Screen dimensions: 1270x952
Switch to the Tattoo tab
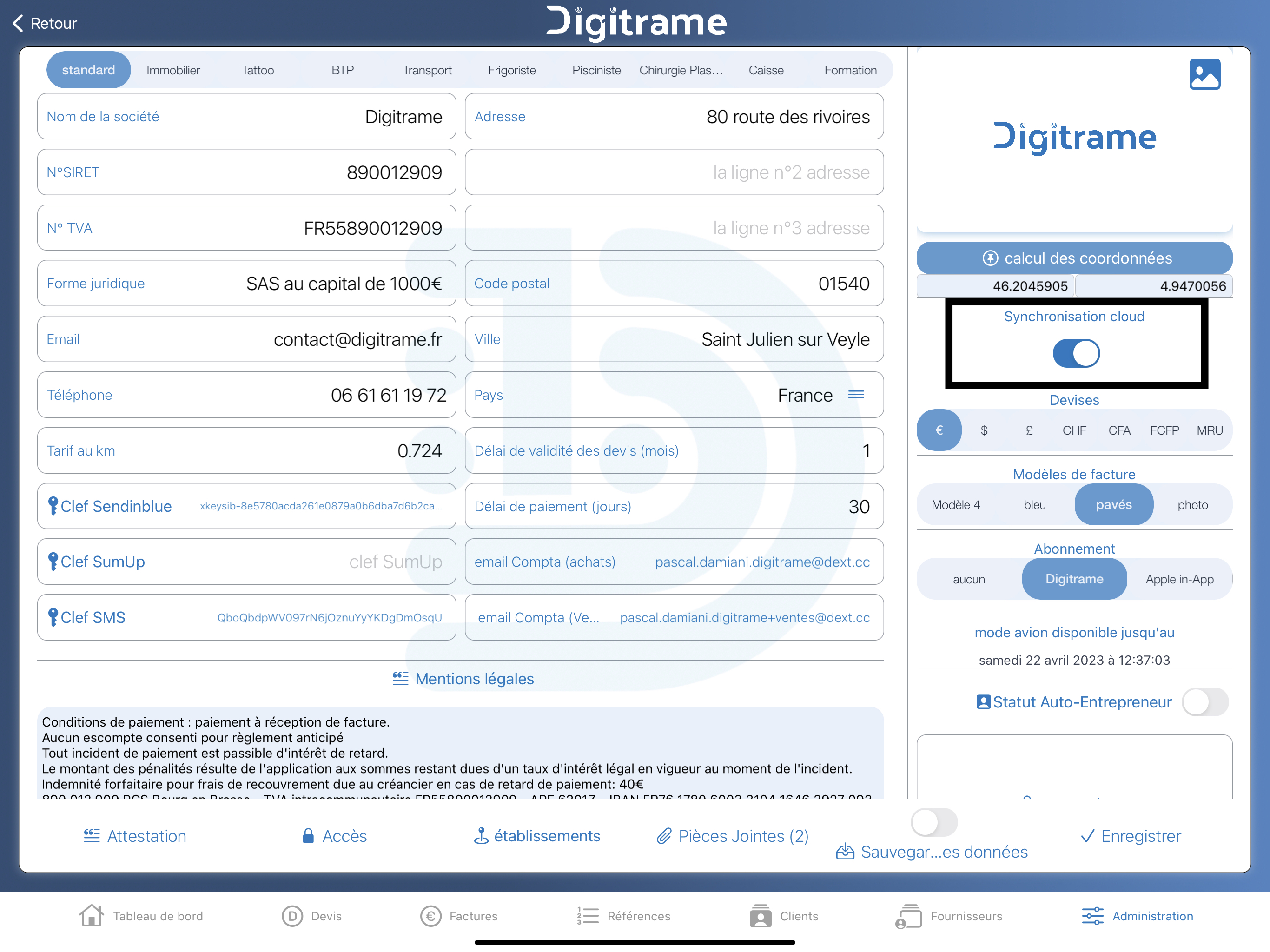258,70
